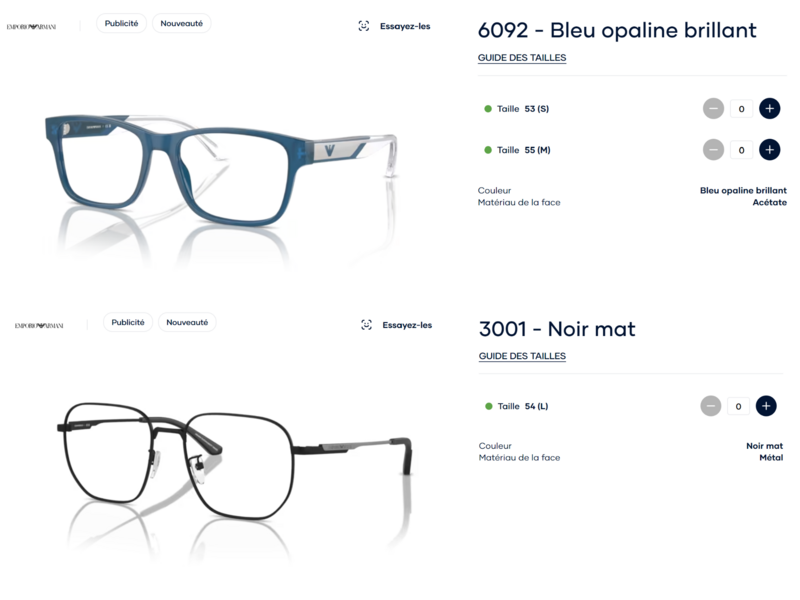Click Nouveauté tag on black metal frame

click(187, 322)
